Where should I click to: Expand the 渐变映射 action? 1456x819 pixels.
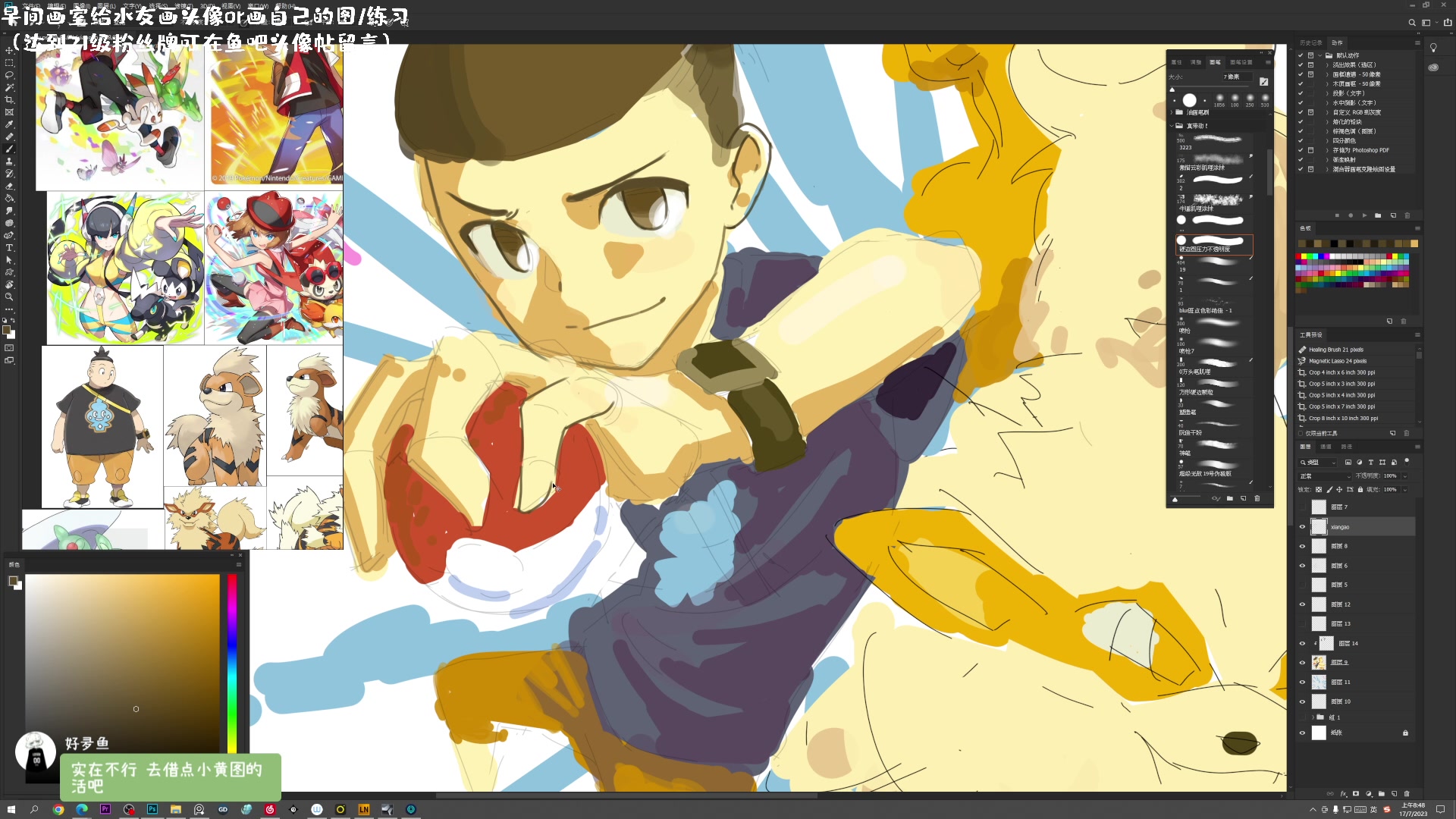pos(1327,160)
